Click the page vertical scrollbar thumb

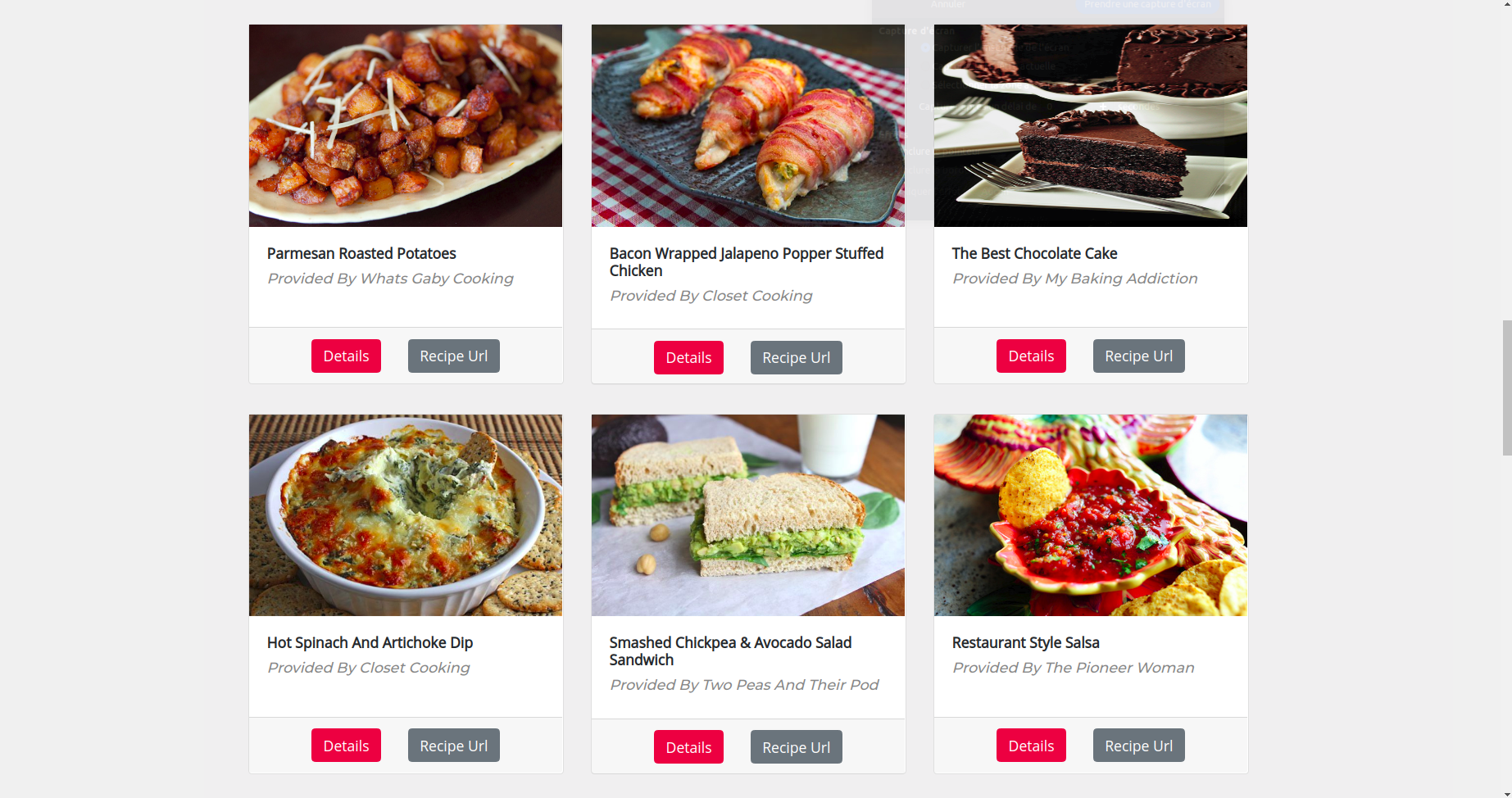tap(1506, 388)
